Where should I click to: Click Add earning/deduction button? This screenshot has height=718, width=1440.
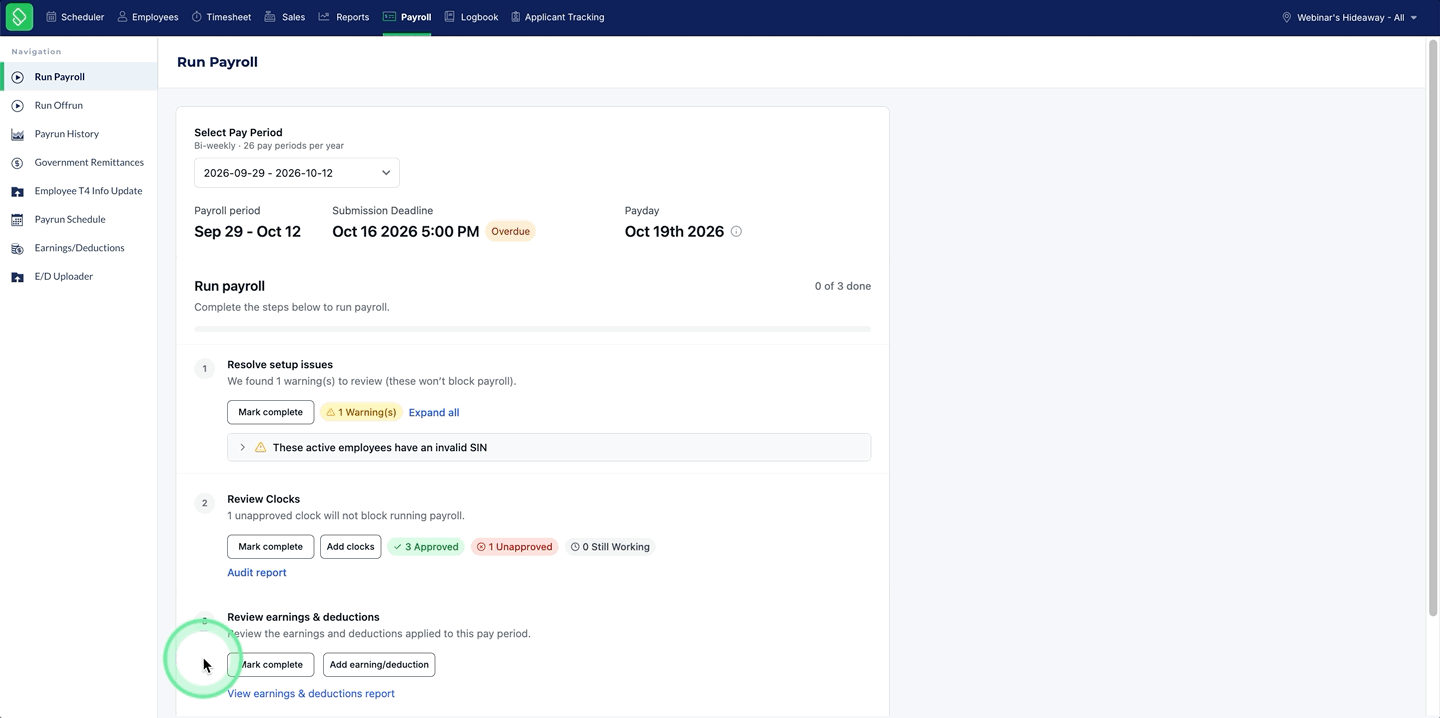pyautogui.click(x=379, y=664)
